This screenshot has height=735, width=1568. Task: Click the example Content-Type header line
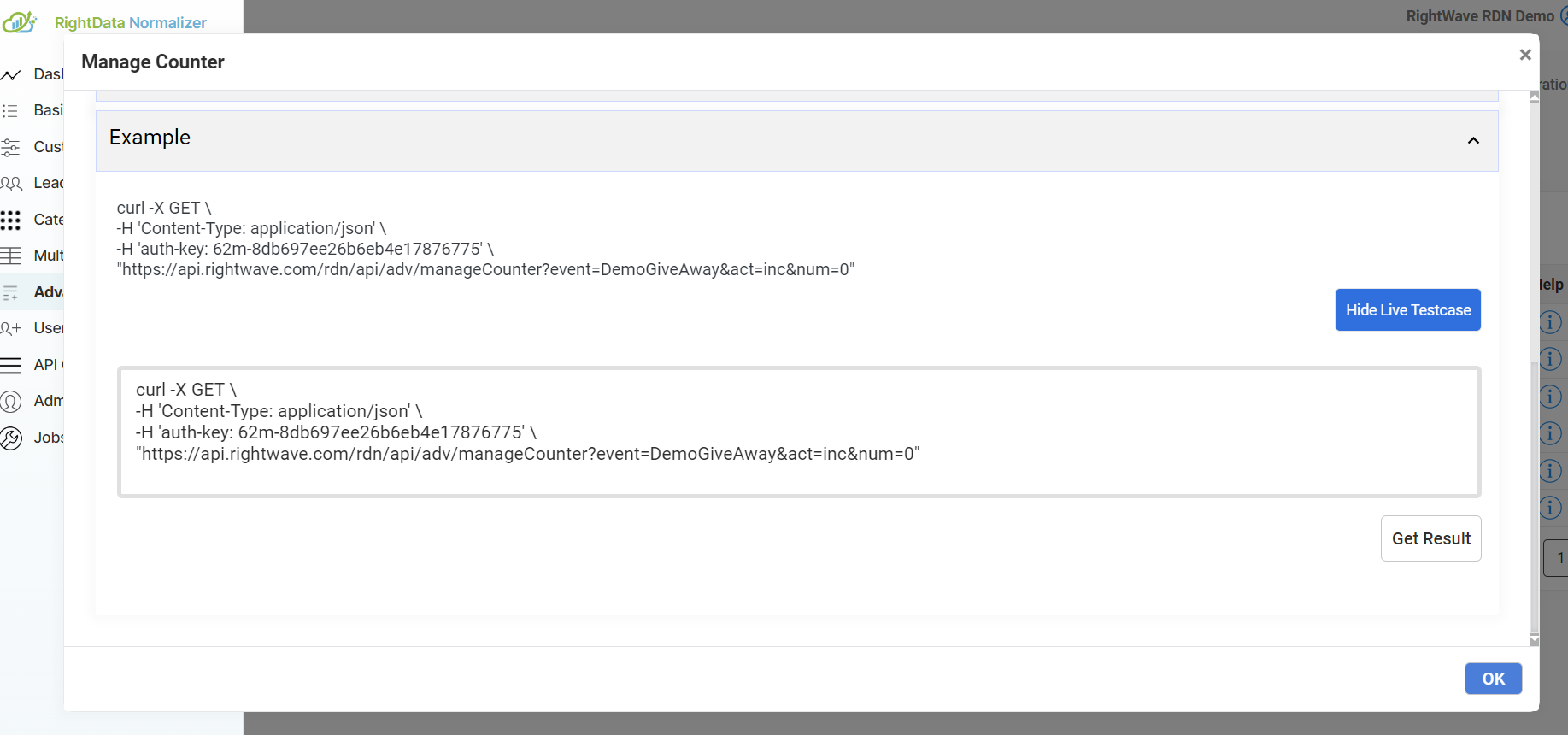pos(251,228)
